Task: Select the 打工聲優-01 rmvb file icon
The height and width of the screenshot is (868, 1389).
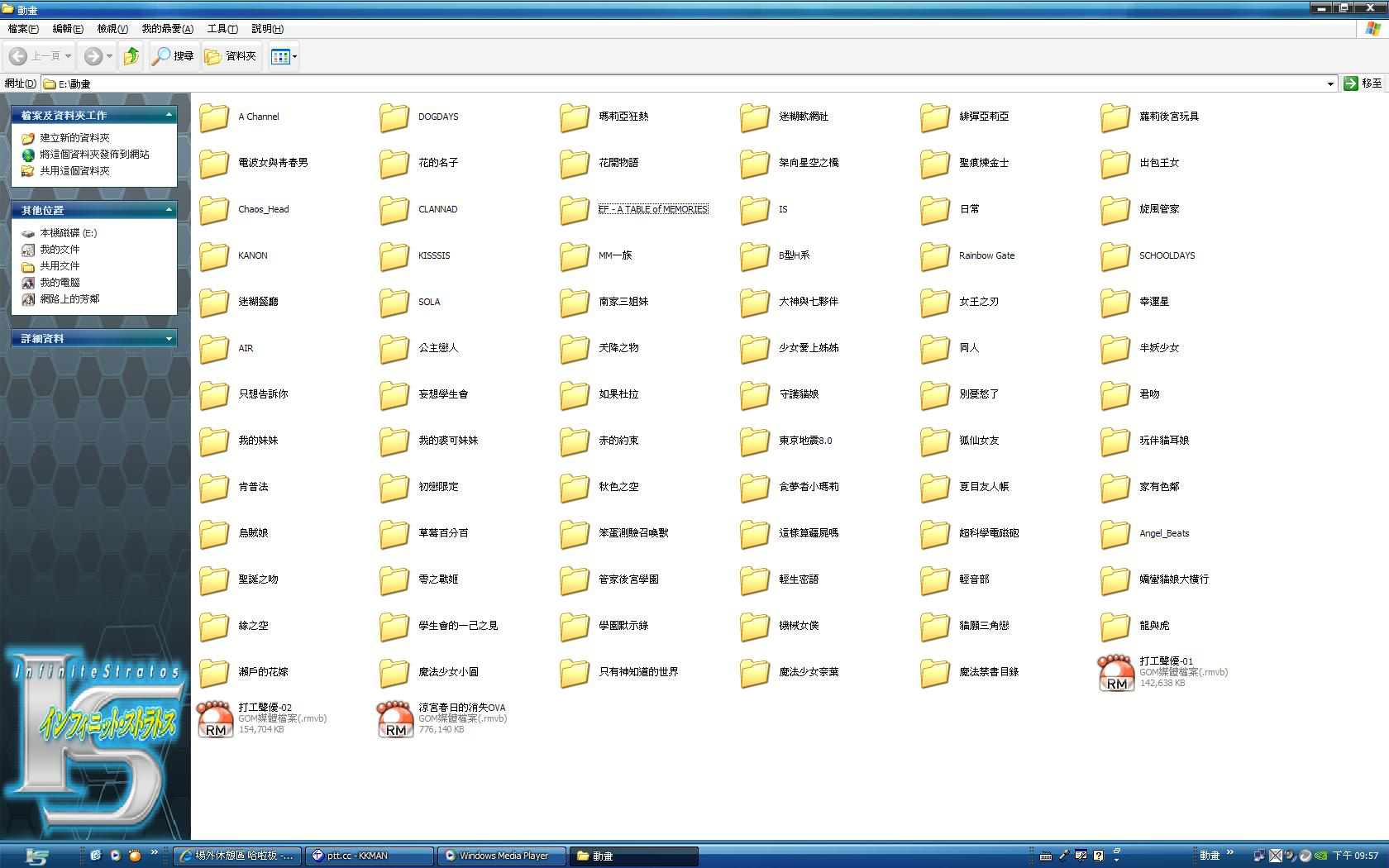Action: [1116, 673]
